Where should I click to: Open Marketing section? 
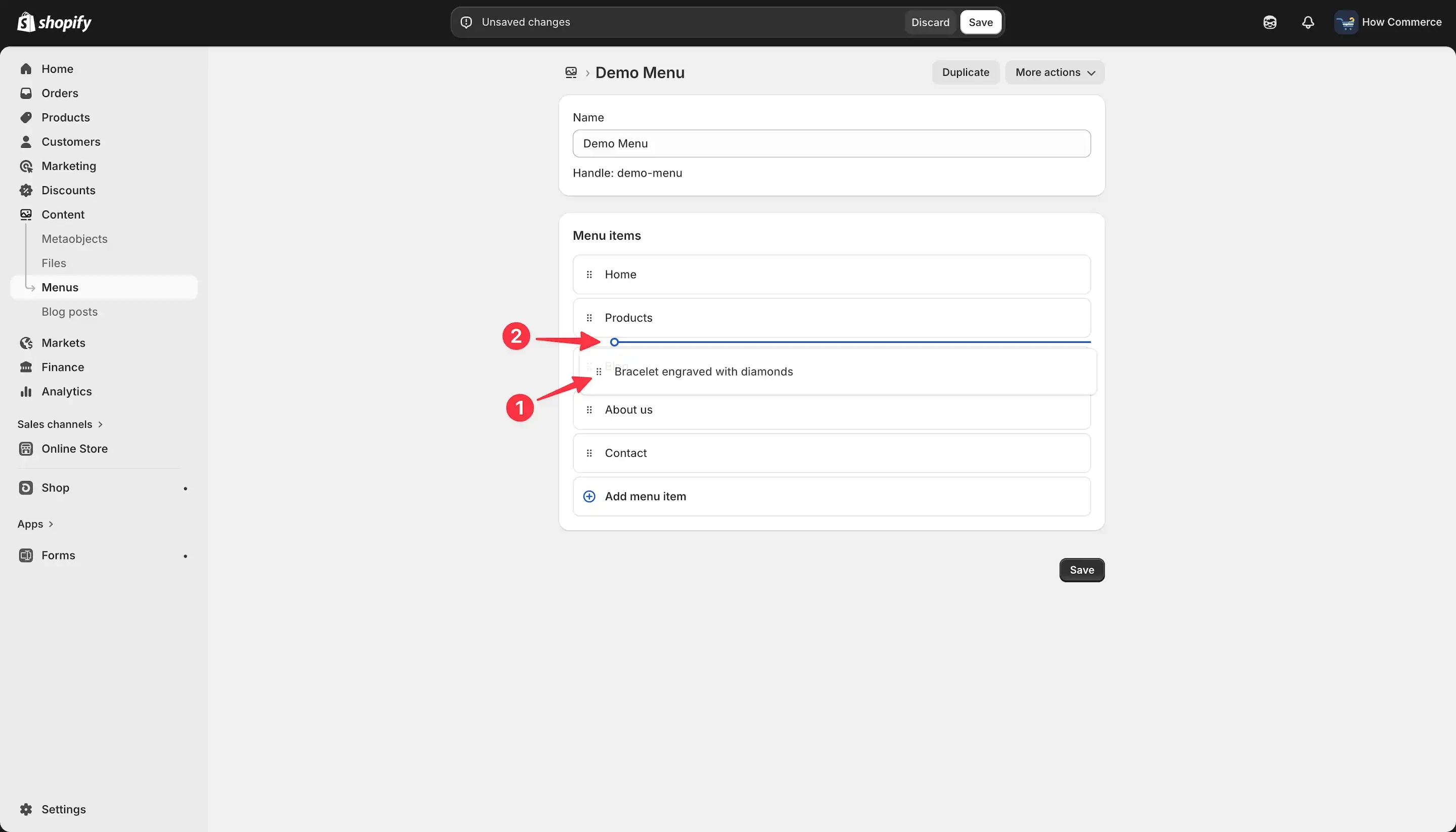[x=69, y=166]
